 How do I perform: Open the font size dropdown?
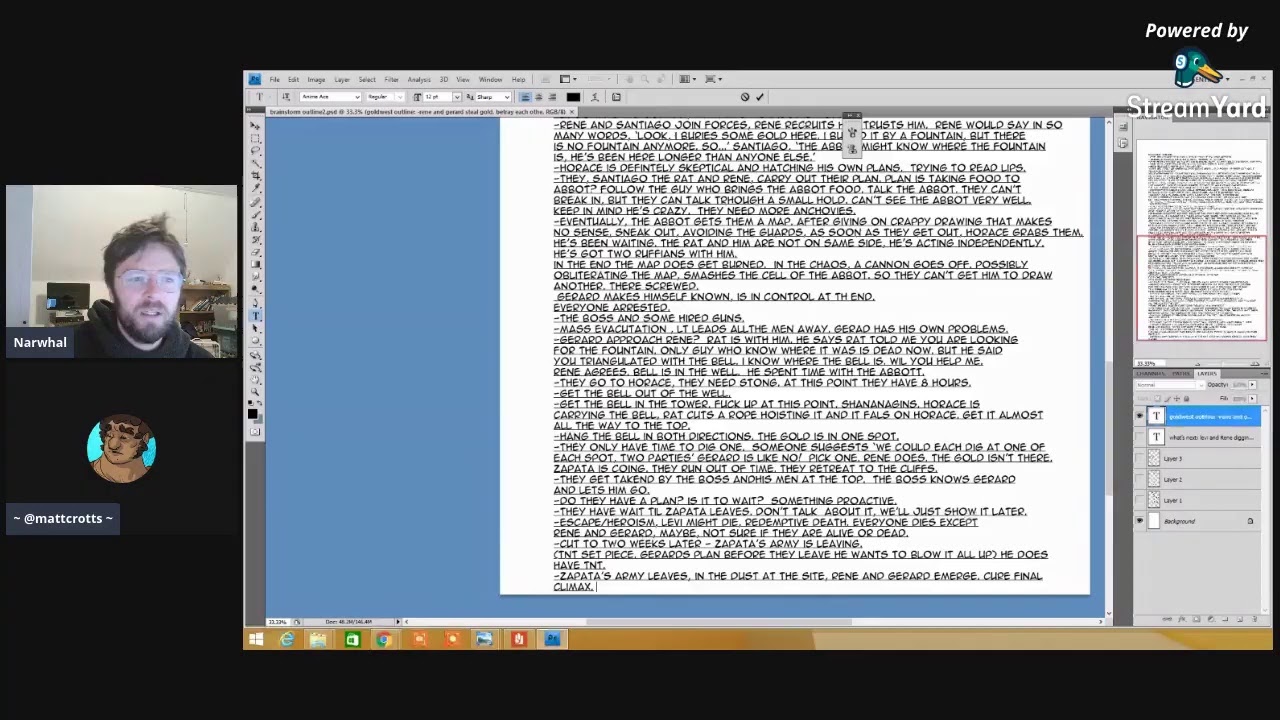[456, 97]
